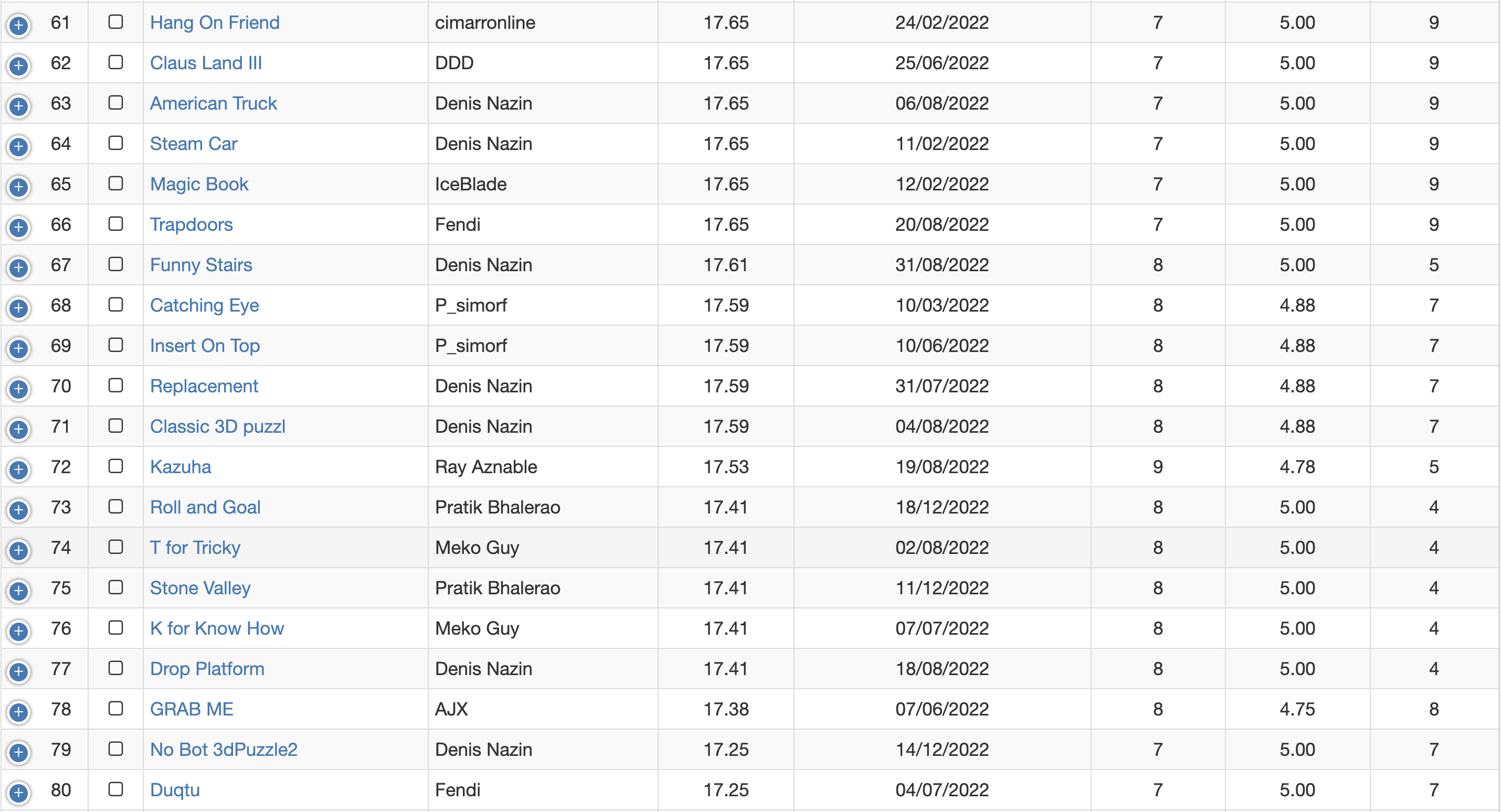This screenshot has height=812, width=1502.
Task: Select the Magic Book row checkbox
Action: coord(115,184)
